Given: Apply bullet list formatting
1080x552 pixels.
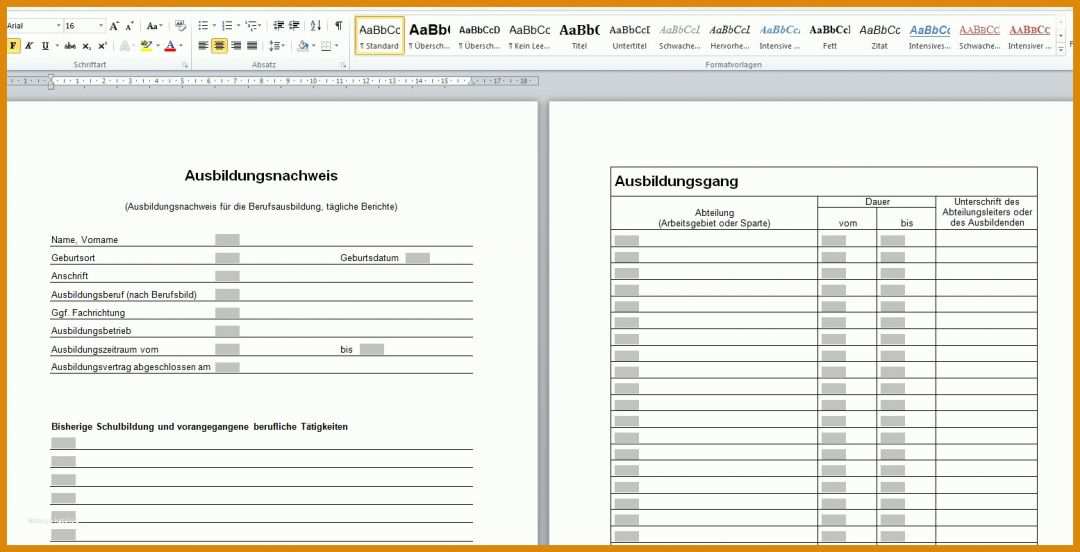Looking at the screenshot, I should tap(203, 26).
